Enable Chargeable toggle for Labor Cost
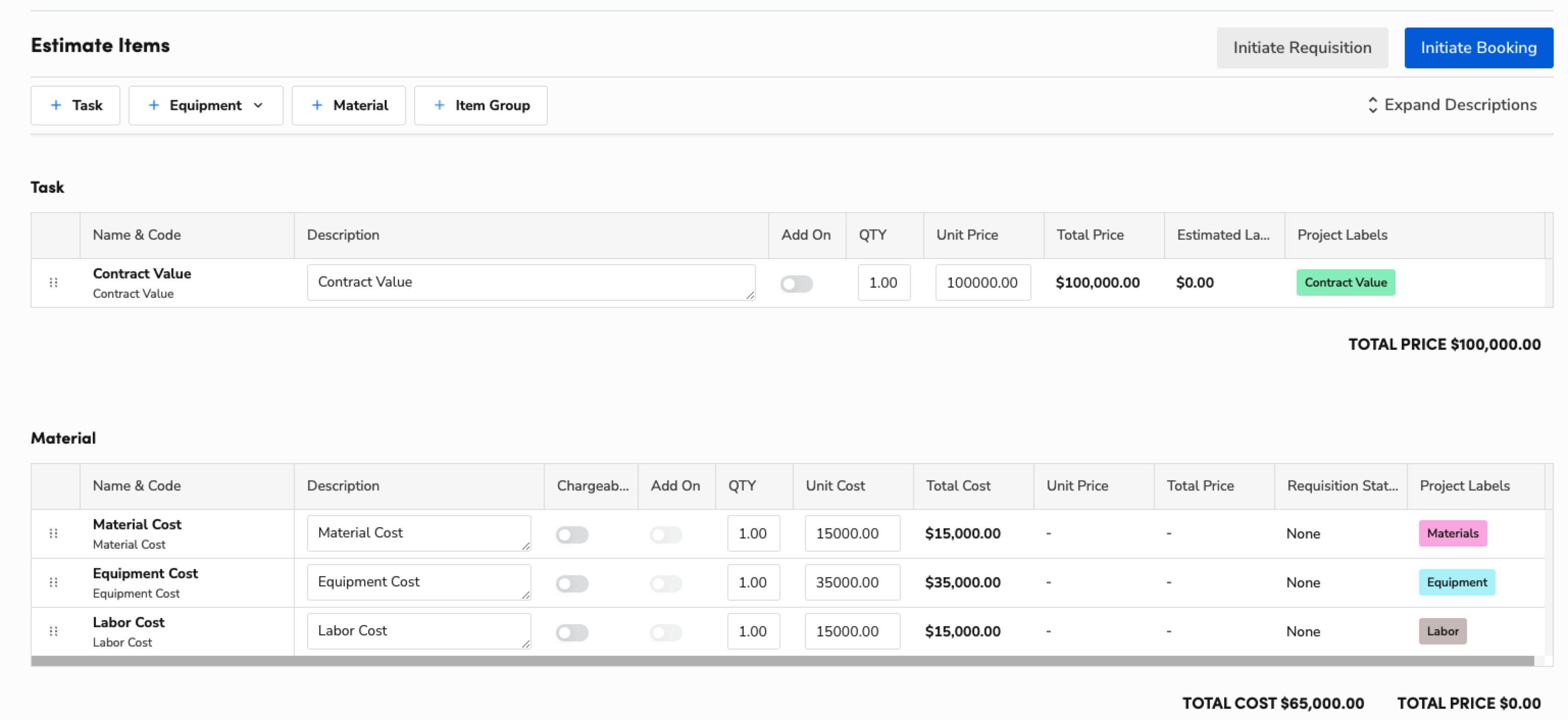The image size is (1568, 720). click(x=572, y=632)
